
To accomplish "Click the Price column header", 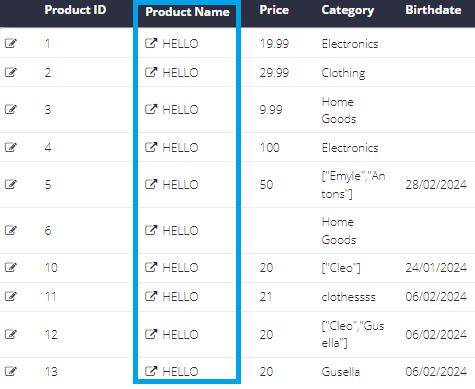I will click(x=274, y=10).
